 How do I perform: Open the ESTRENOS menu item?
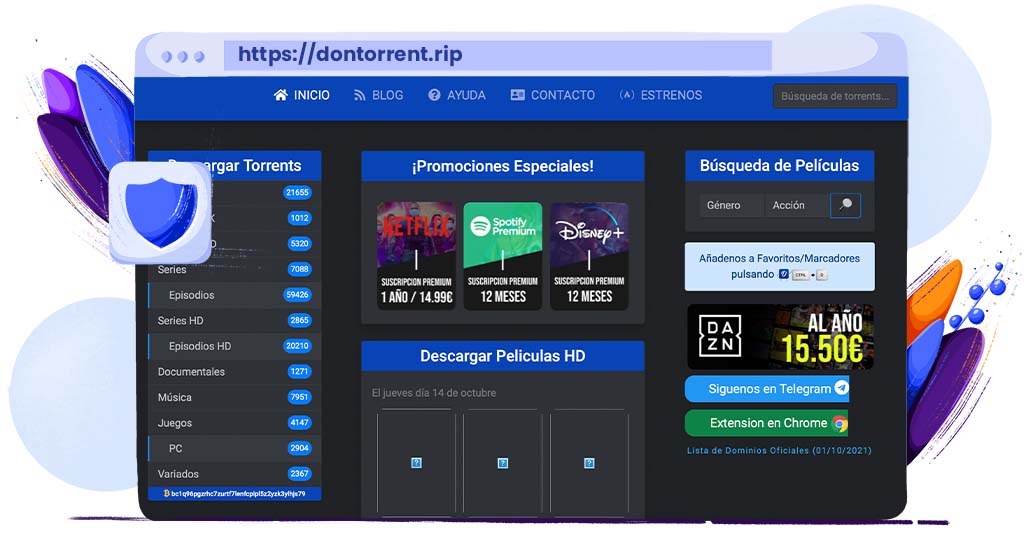click(x=661, y=95)
